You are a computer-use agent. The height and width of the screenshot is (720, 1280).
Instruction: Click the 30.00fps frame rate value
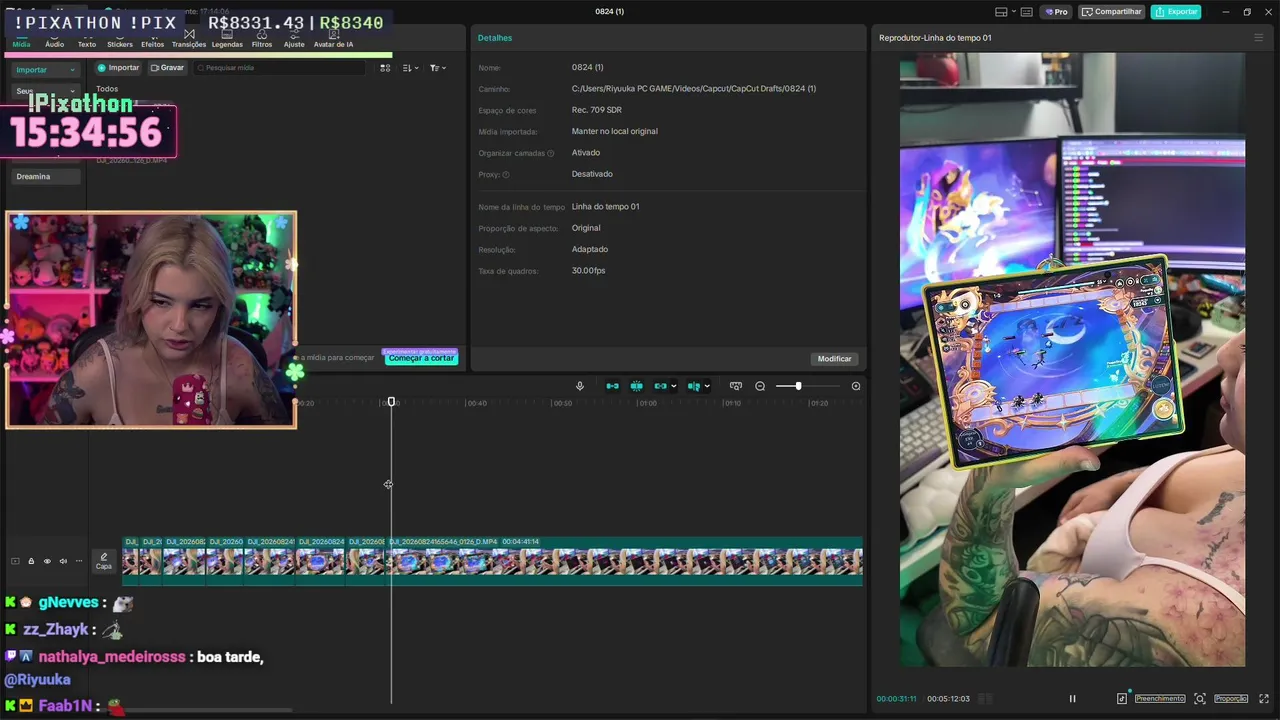pyautogui.click(x=588, y=271)
